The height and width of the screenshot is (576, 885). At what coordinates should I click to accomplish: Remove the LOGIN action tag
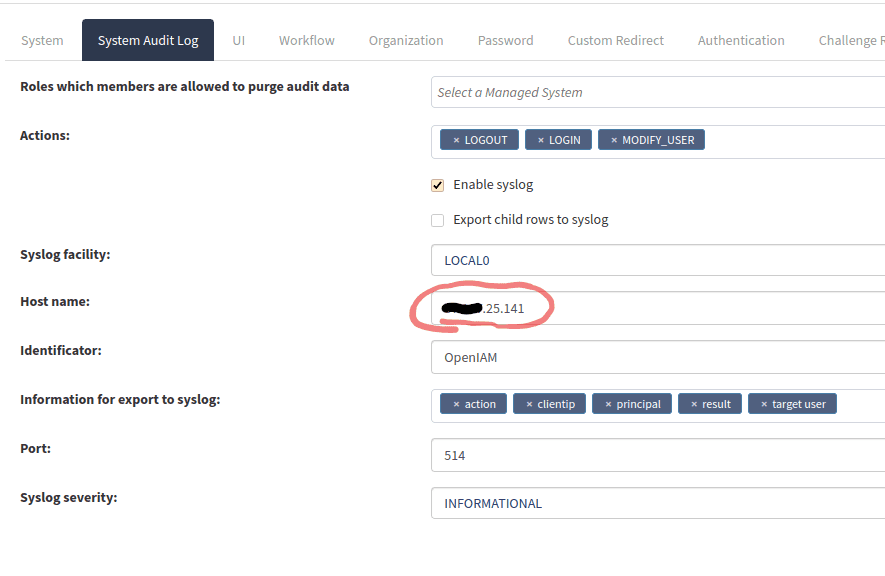coord(541,140)
